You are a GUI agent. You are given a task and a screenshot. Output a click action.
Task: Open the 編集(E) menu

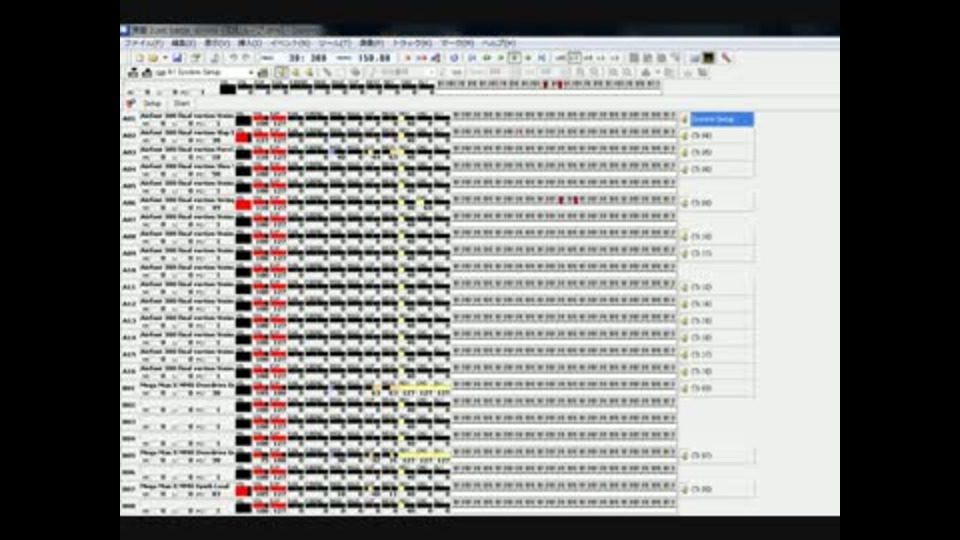pos(183,43)
